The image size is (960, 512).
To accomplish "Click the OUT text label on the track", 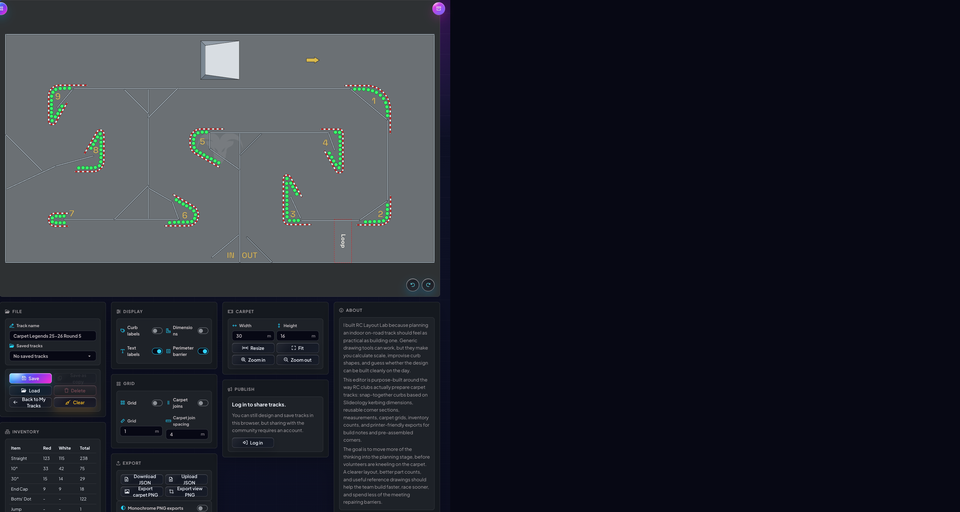I will pyautogui.click(x=249, y=255).
